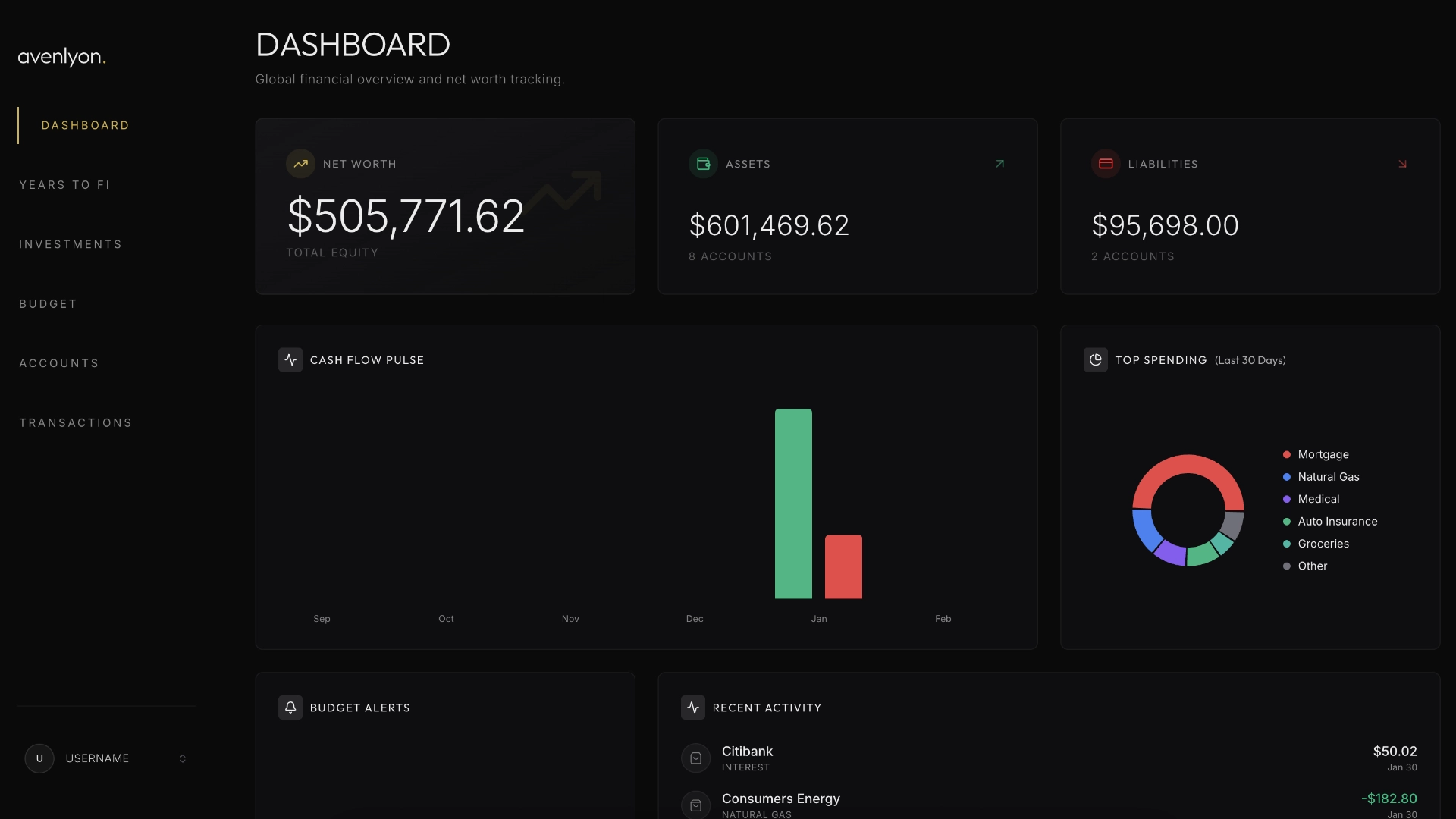
Task: Click the Budget Alerts bell icon
Action: pyautogui.click(x=290, y=707)
